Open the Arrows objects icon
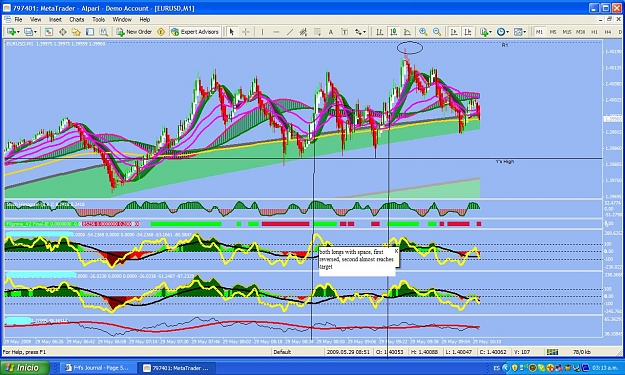The image size is (625, 375). point(358,32)
